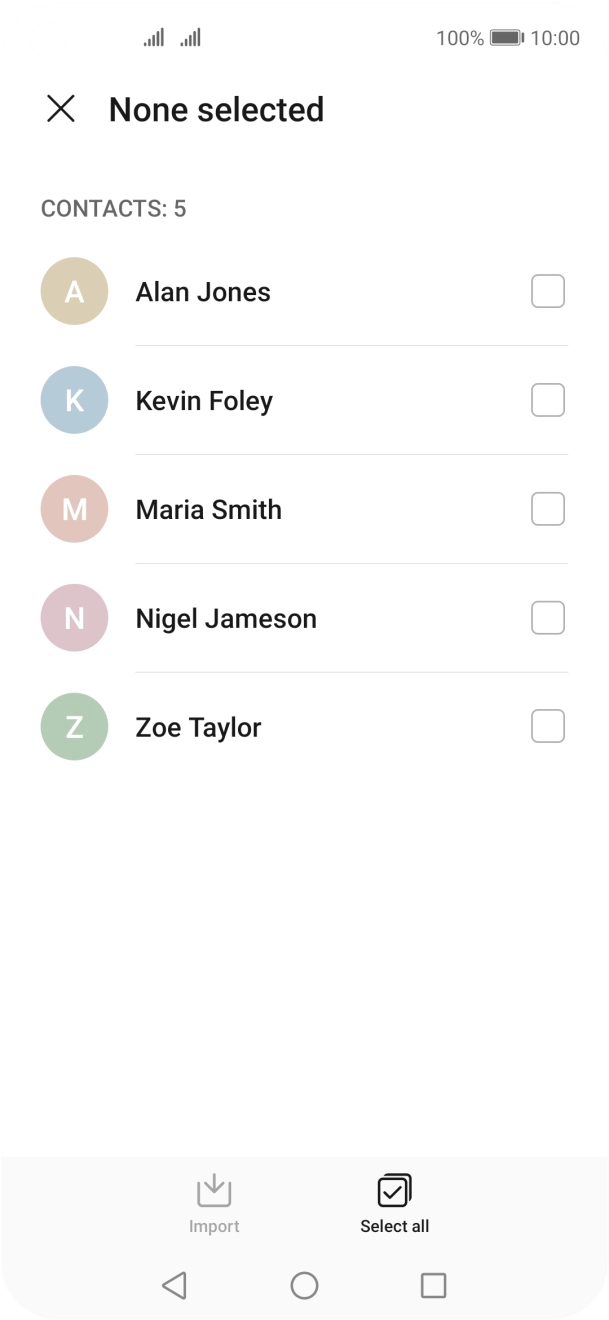This screenshot has width=609, height=1320.
Task: Tap the None selected title text
Action: [x=216, y=109]
